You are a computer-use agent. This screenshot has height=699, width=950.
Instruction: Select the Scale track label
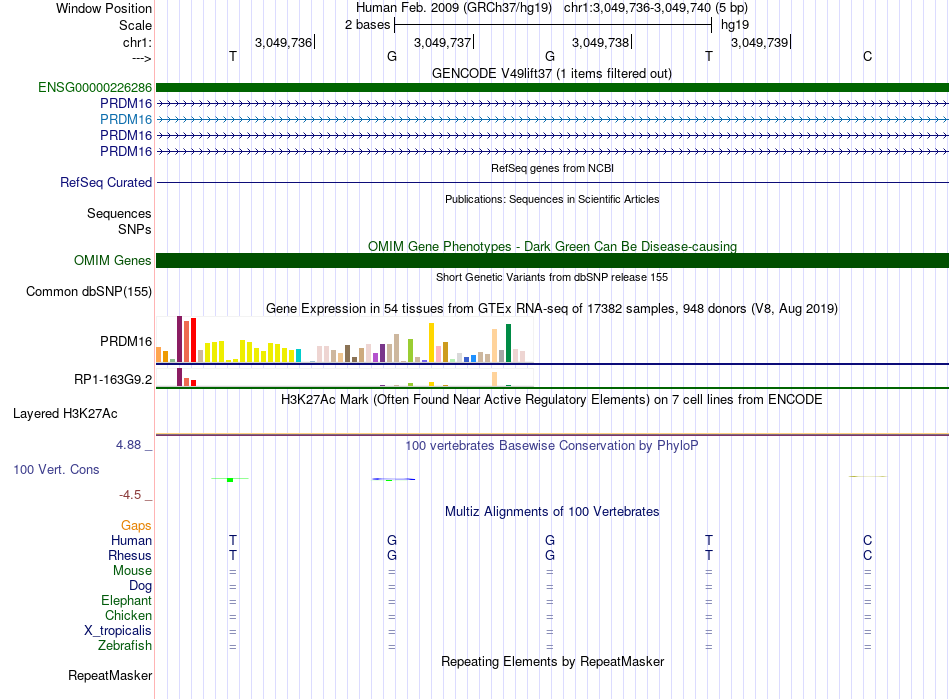pos(135,25)
